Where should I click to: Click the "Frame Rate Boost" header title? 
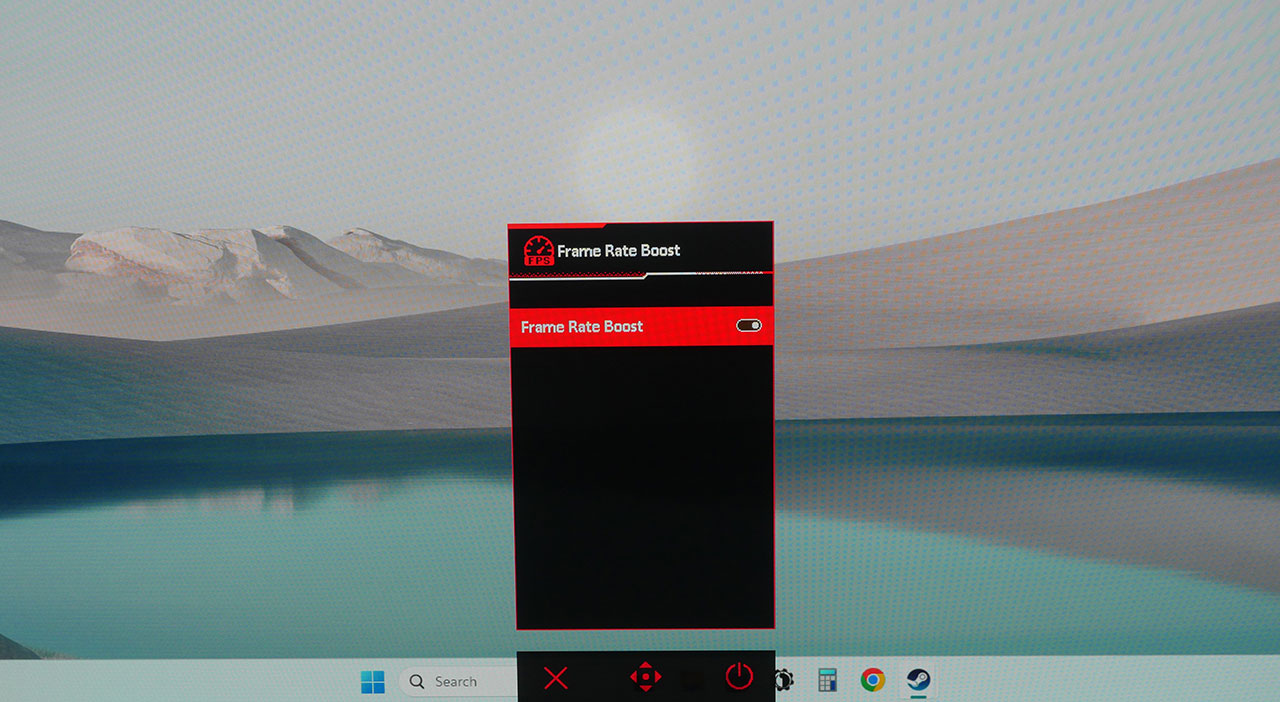pyautogui.click(x=618, y=251)
